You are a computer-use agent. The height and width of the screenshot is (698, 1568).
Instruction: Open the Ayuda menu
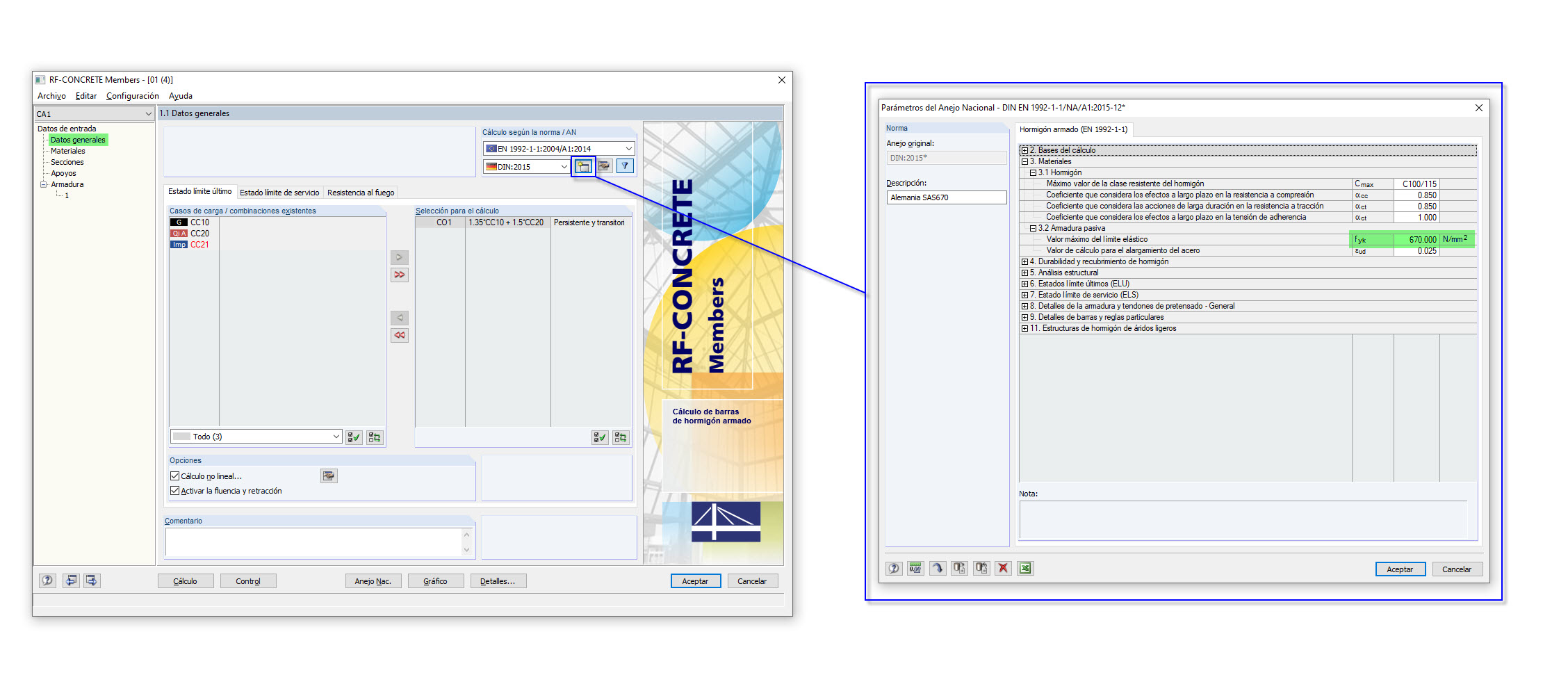pos(181,96)
